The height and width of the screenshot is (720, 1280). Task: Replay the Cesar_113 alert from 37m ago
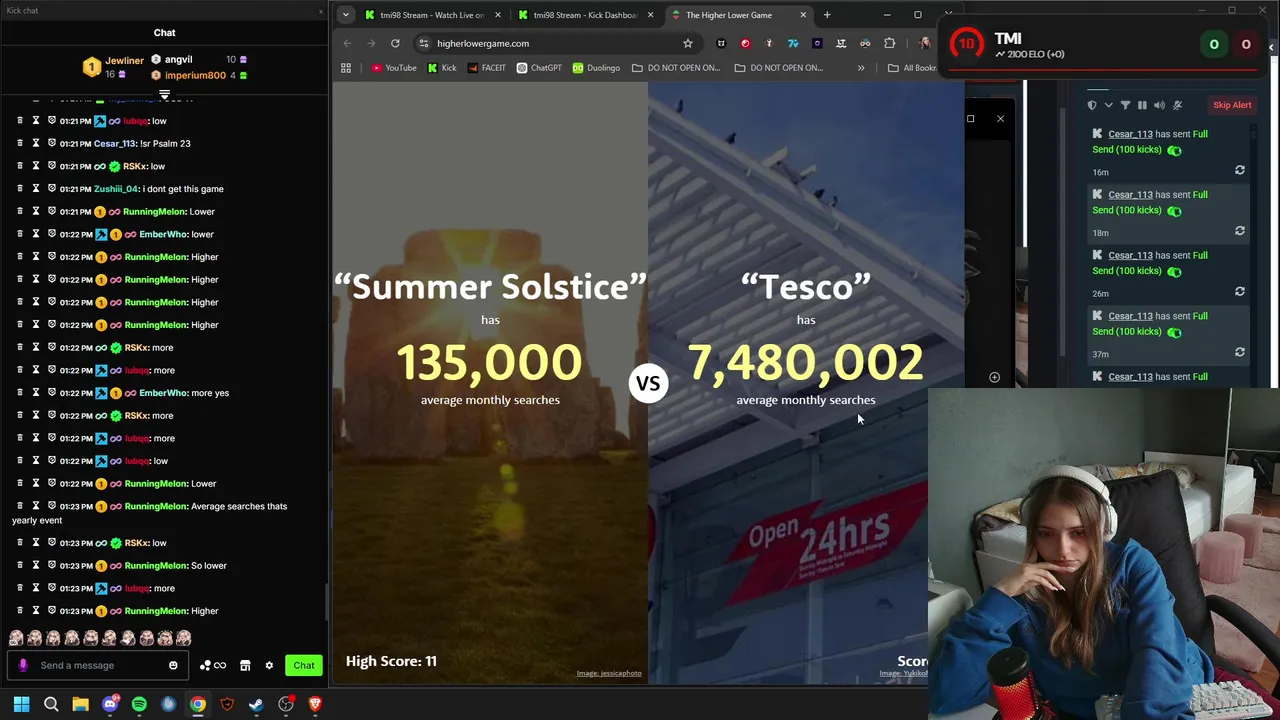[1240, 352]
